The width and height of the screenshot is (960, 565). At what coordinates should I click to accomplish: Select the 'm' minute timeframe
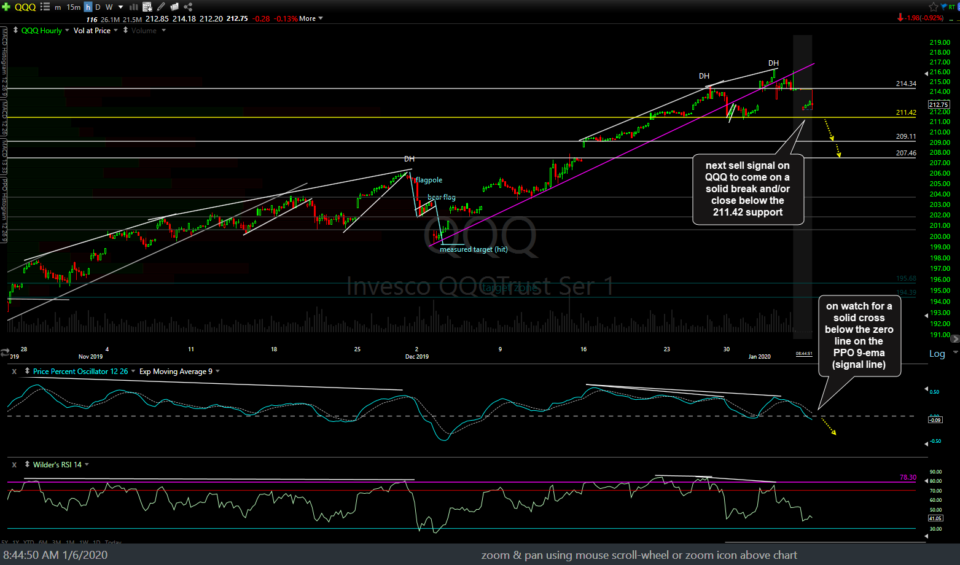pyautogui.click(x=58, y=7)
